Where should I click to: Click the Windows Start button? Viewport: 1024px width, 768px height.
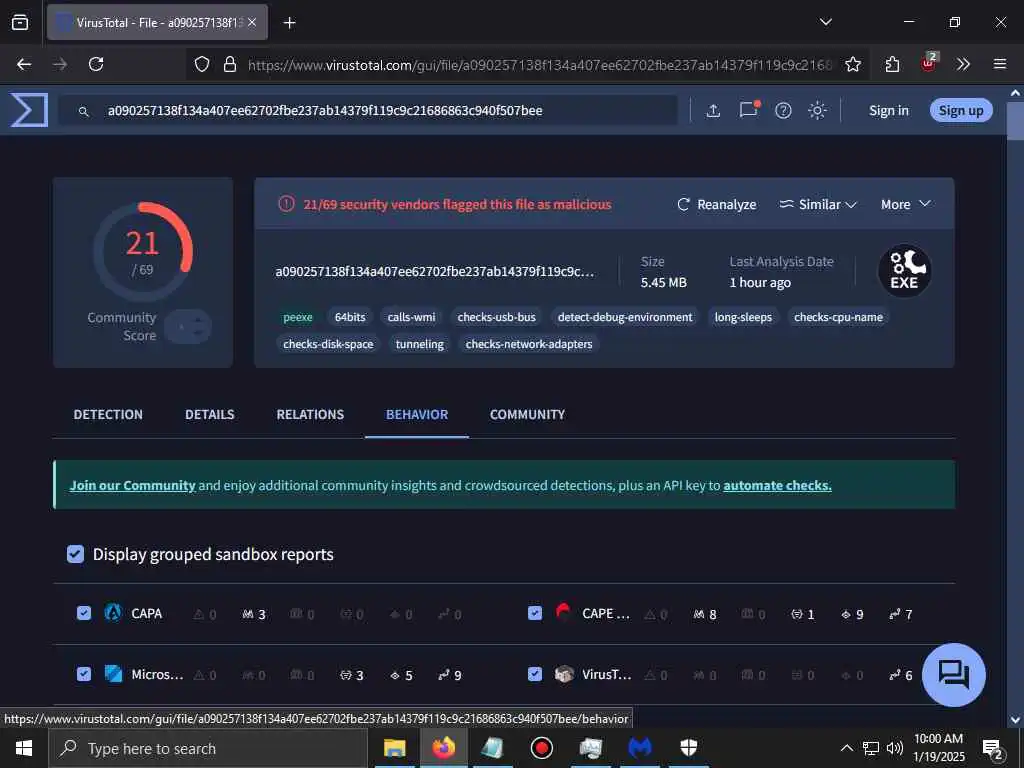coord(24,748)
